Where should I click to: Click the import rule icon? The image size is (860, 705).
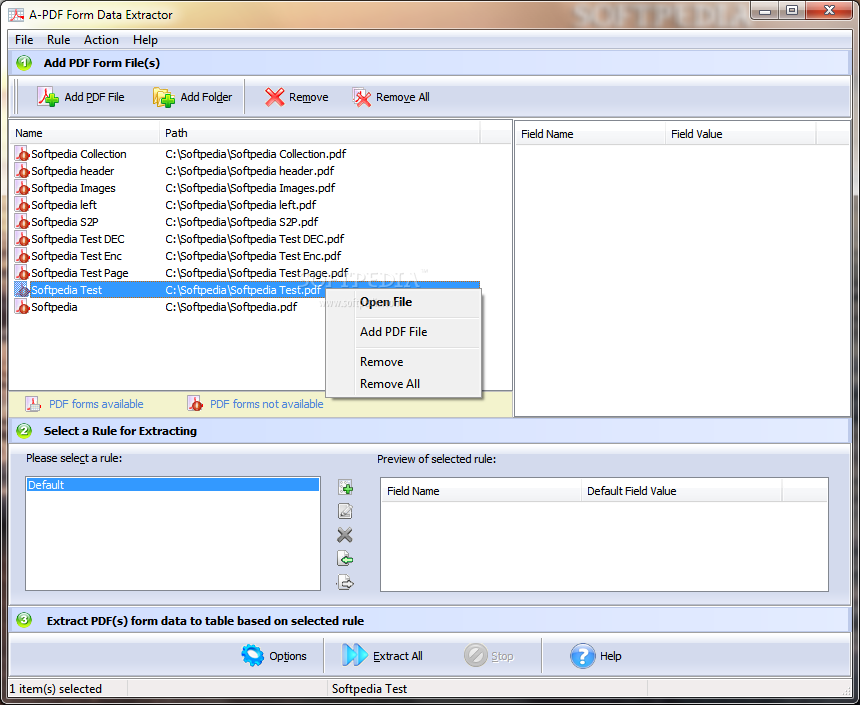pyautogui.click(x=345, y=559)
